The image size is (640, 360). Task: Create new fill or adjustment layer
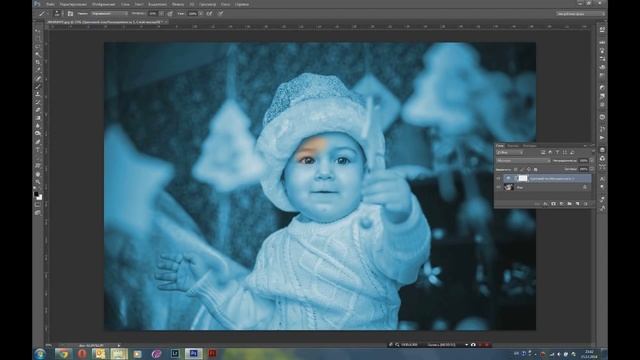561,204
